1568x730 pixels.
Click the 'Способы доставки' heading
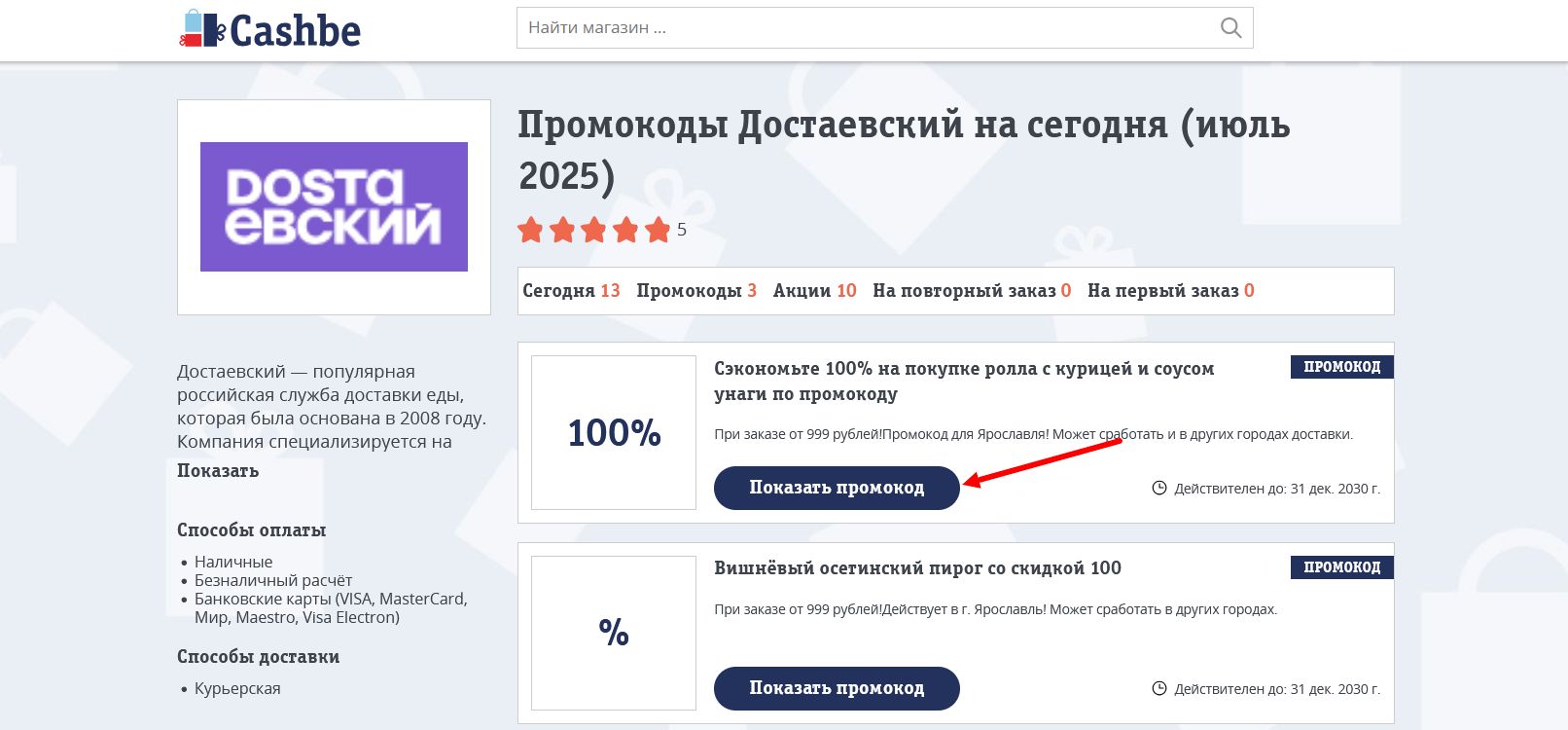click(x=259, y=657)
